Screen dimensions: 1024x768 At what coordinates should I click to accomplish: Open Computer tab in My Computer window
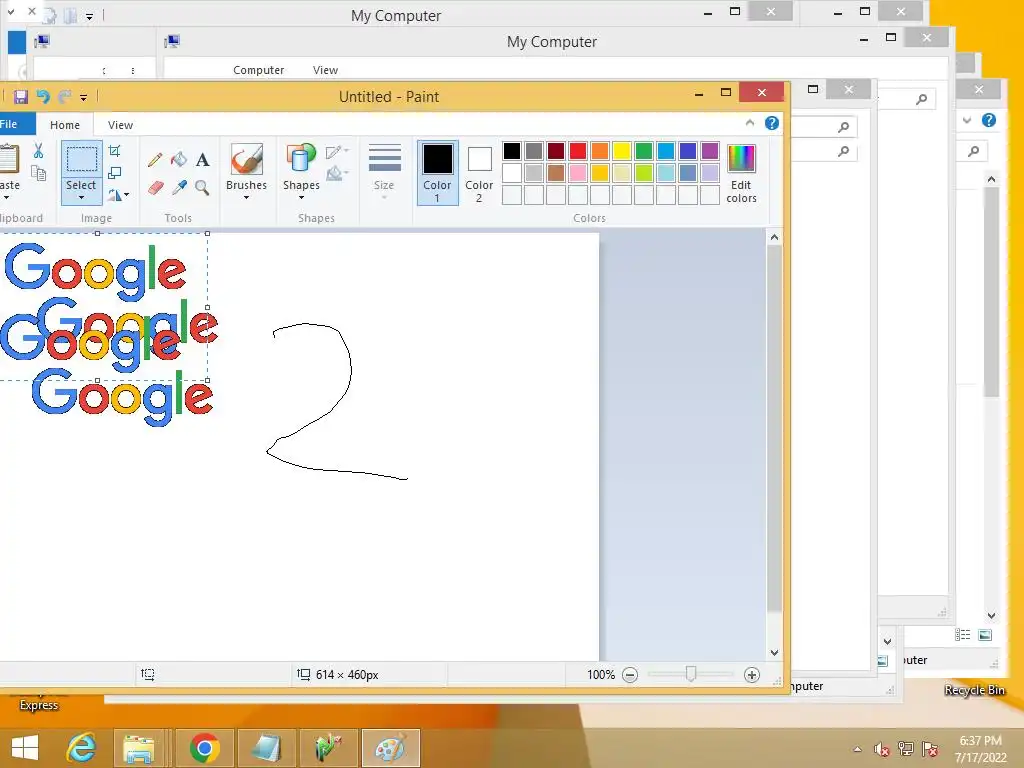tap(259, 70)
